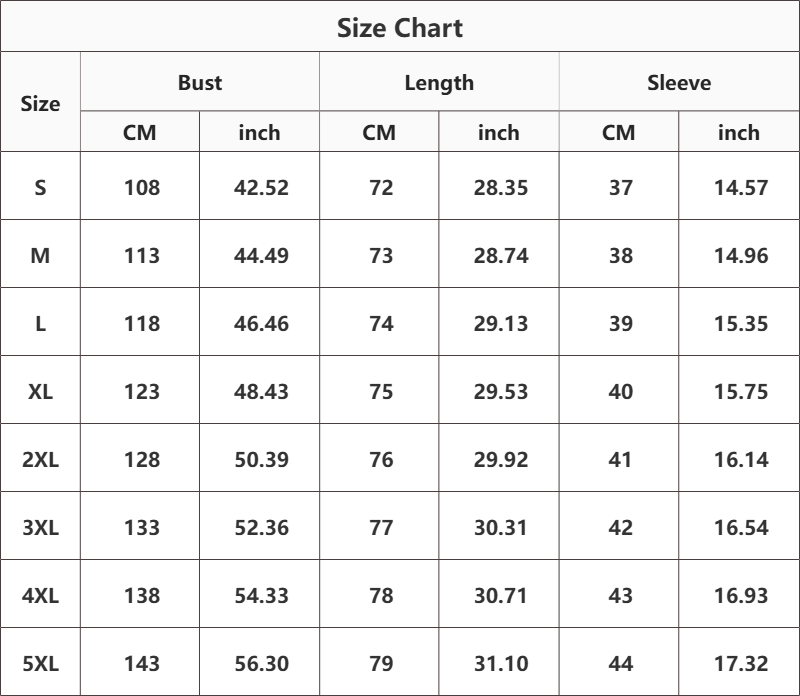The width and height of the screenshot is (800, 696).
Task: Click the 108 bust value cell
Action: [141, 187]
